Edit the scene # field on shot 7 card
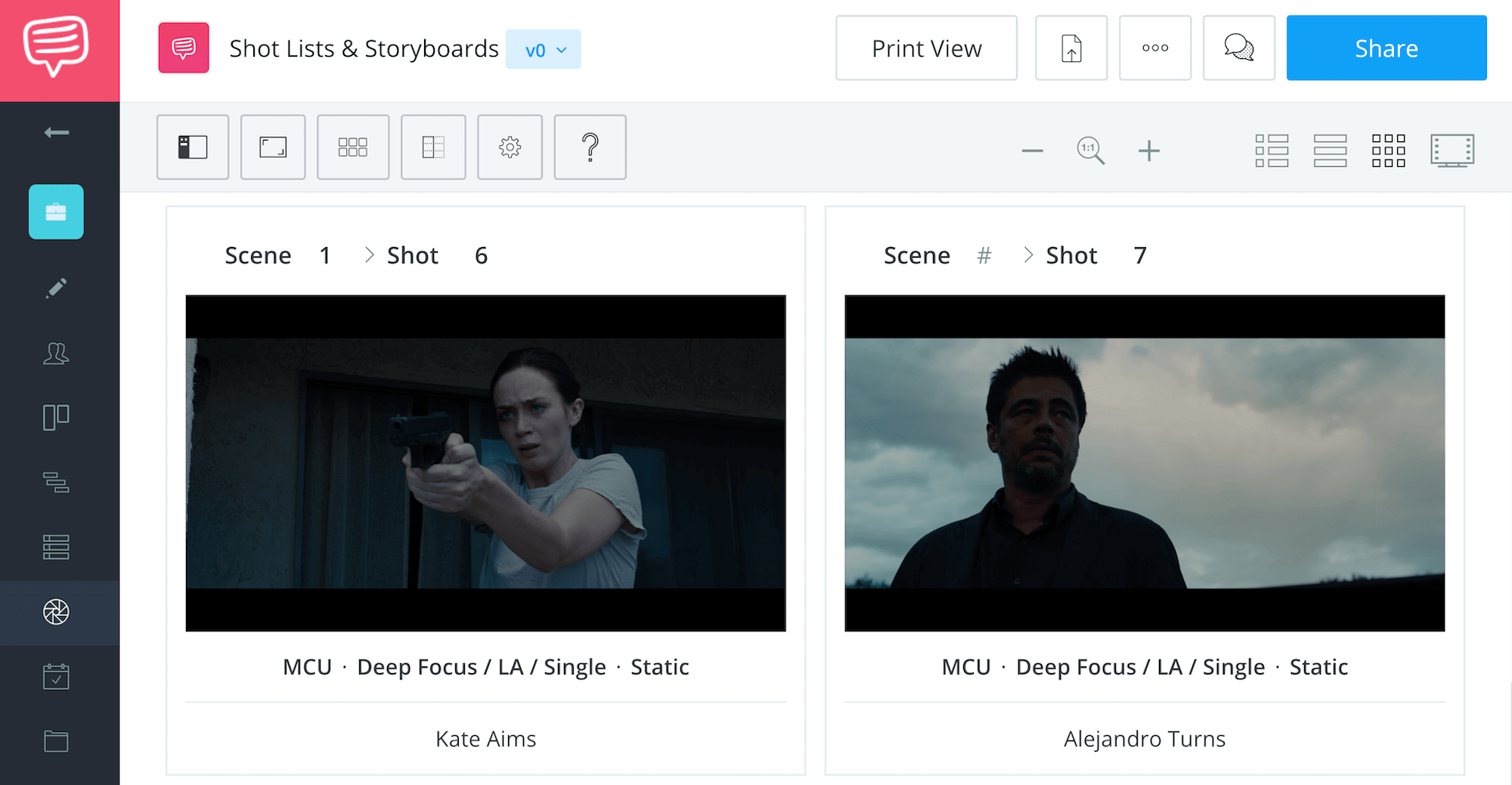The image size is (1512, 785). pyautogui.click(x=984, y=255)
